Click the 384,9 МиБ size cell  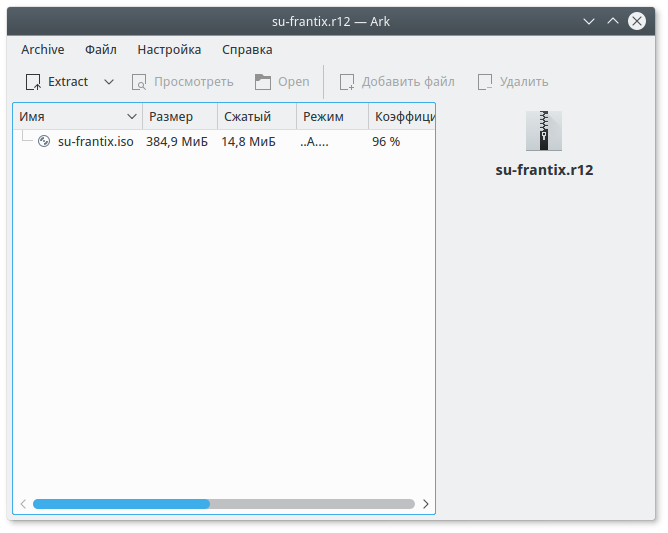tap(177, 141)
